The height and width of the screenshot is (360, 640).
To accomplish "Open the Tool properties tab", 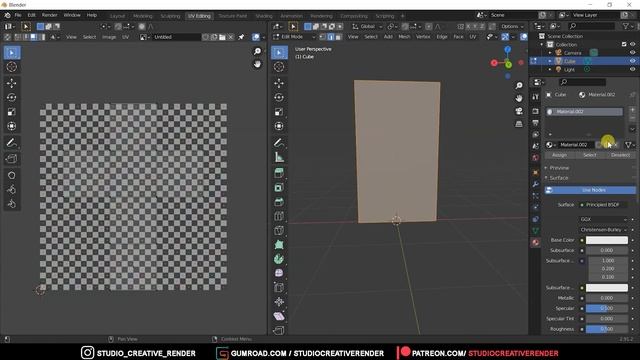I will coord(536,97).
